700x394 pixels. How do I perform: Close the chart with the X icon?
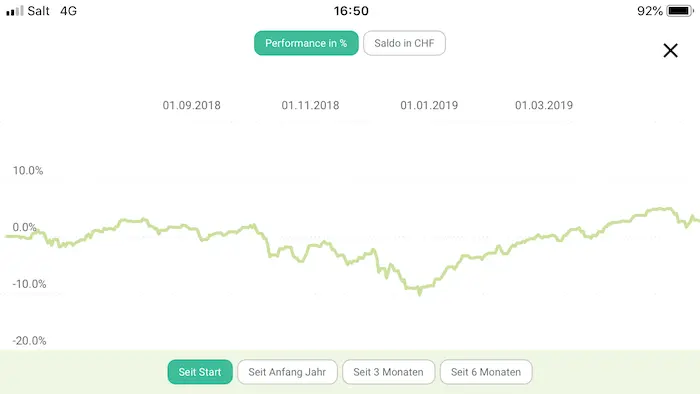coord(670,50)
